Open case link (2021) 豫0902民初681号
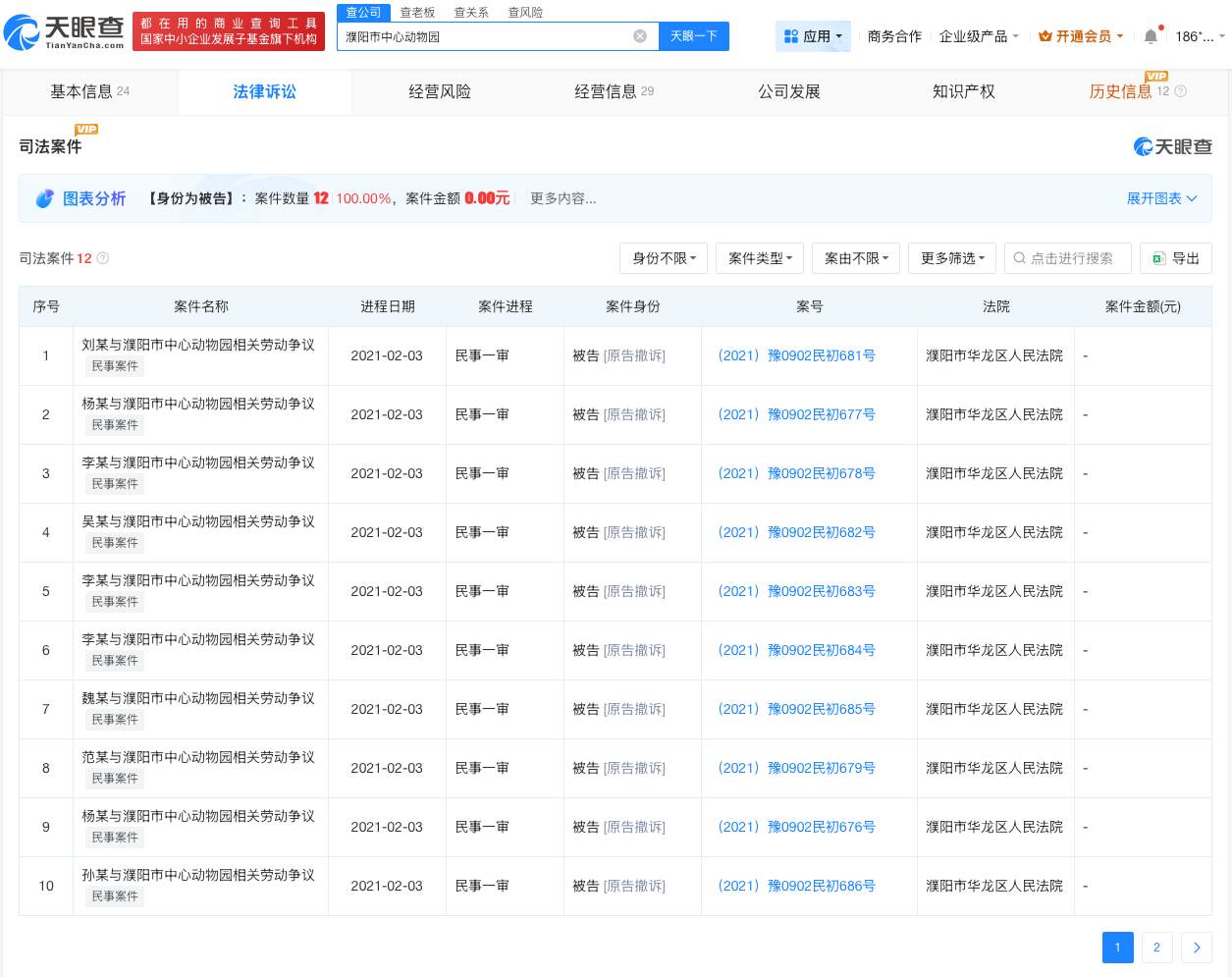This screenshot has width=1232, height=977. click(796, 355)
